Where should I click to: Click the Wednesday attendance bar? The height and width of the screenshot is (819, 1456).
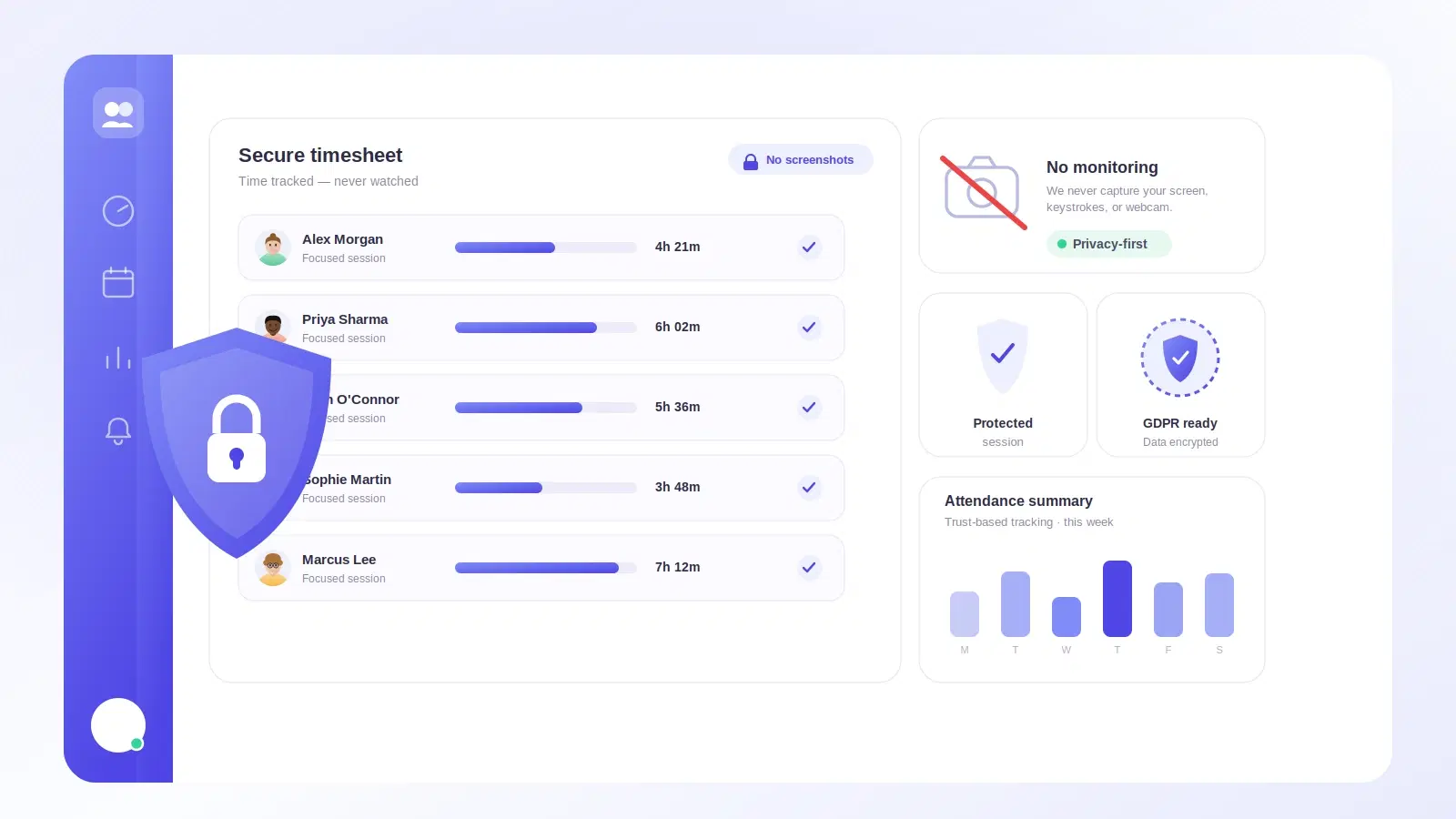tap(1067, 617)
